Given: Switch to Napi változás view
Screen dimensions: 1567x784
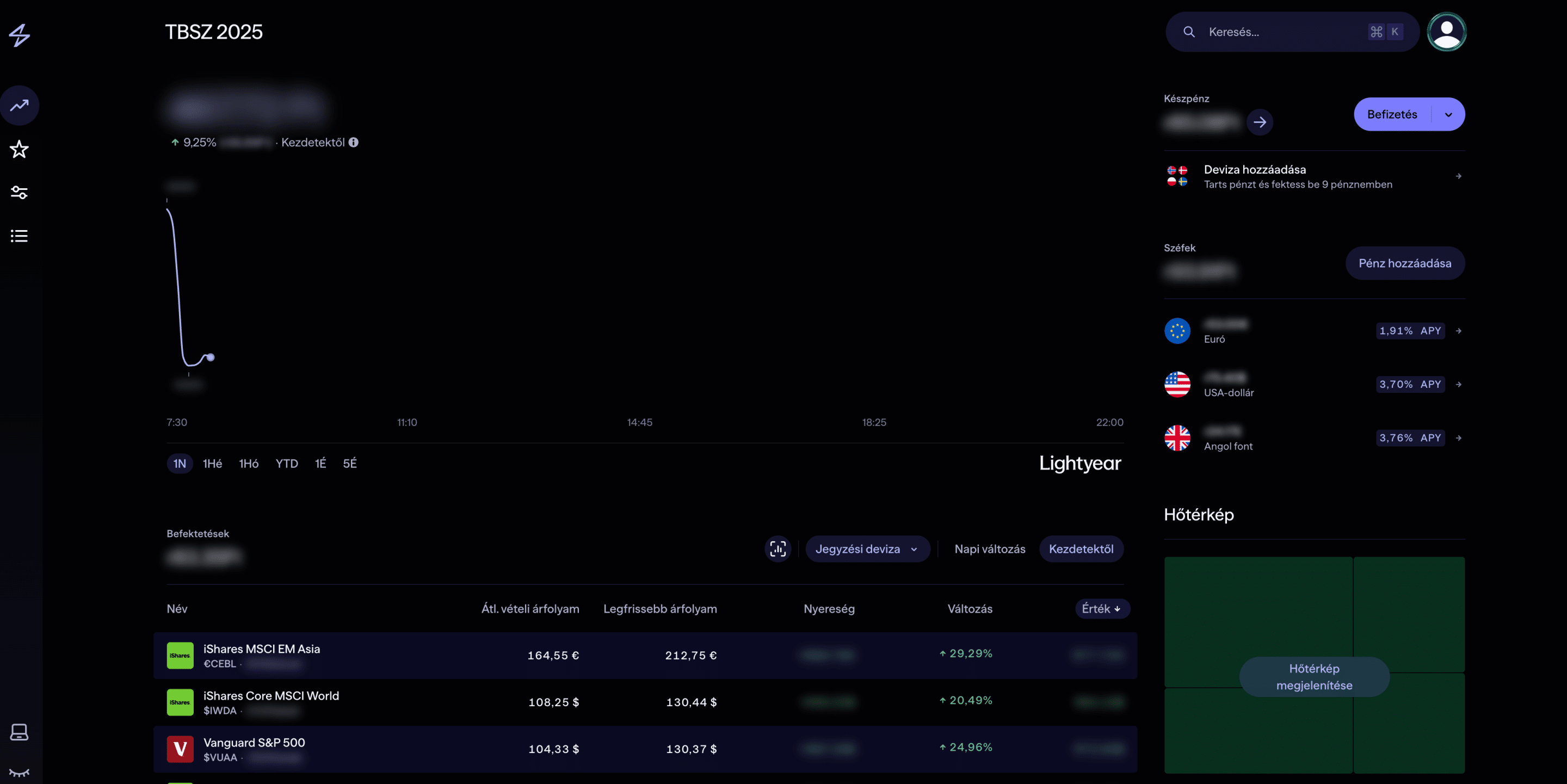Looking at the screenshot, I should pos(989,548).
